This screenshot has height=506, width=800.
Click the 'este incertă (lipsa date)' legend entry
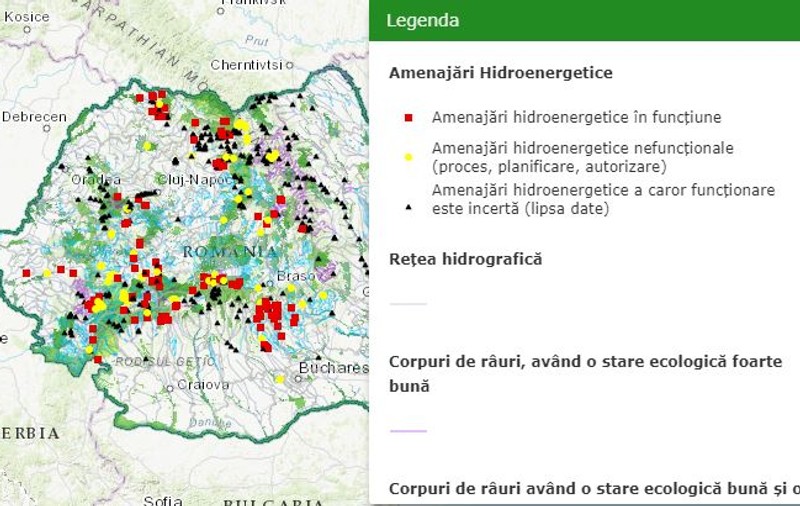pyautogui.click(x=520, y=209)
